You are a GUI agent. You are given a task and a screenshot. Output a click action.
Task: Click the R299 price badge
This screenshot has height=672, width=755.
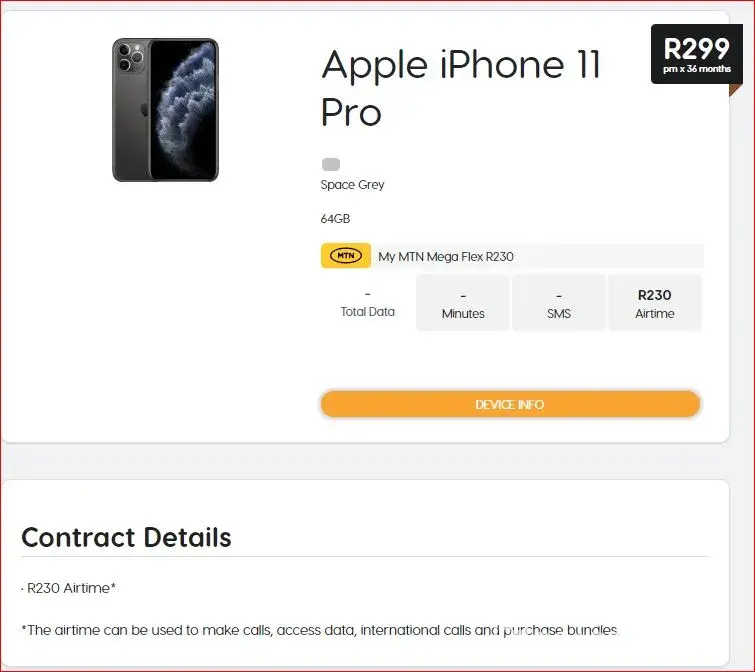[696, 48]
